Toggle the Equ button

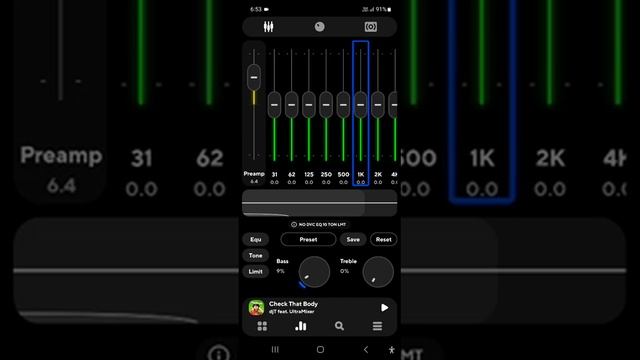pos(256,239)
